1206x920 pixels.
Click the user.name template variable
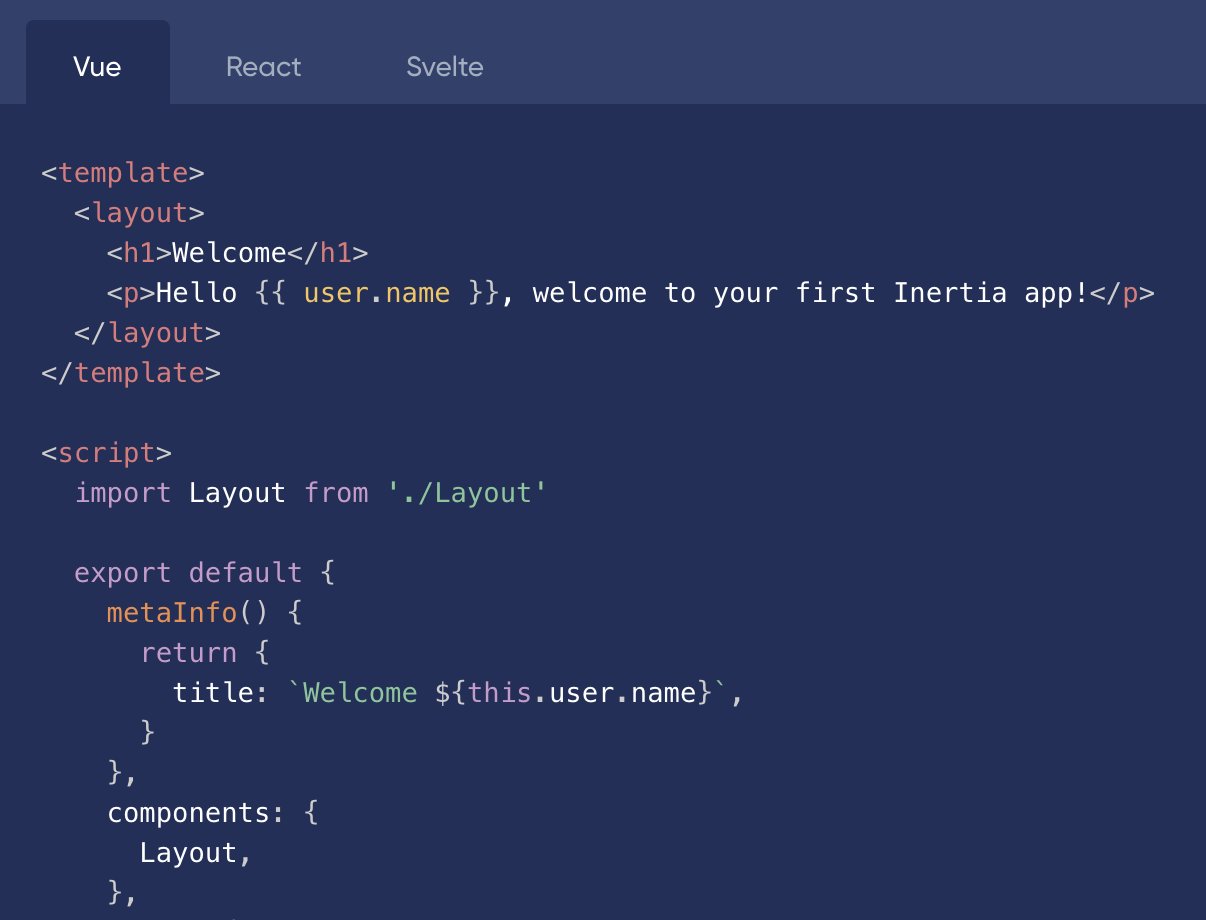click(x=377, y=293)
